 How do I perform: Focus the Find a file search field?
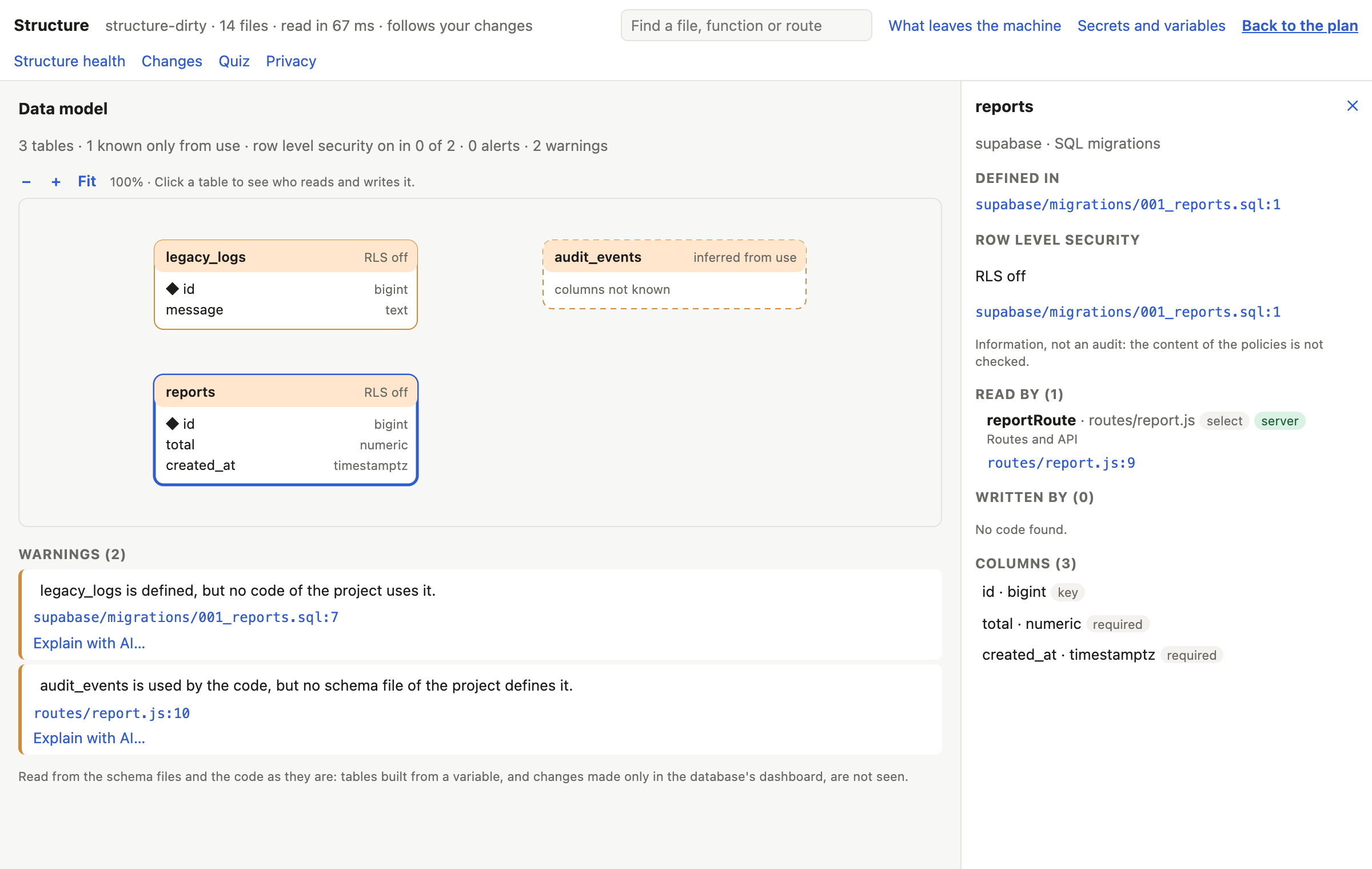746,26
